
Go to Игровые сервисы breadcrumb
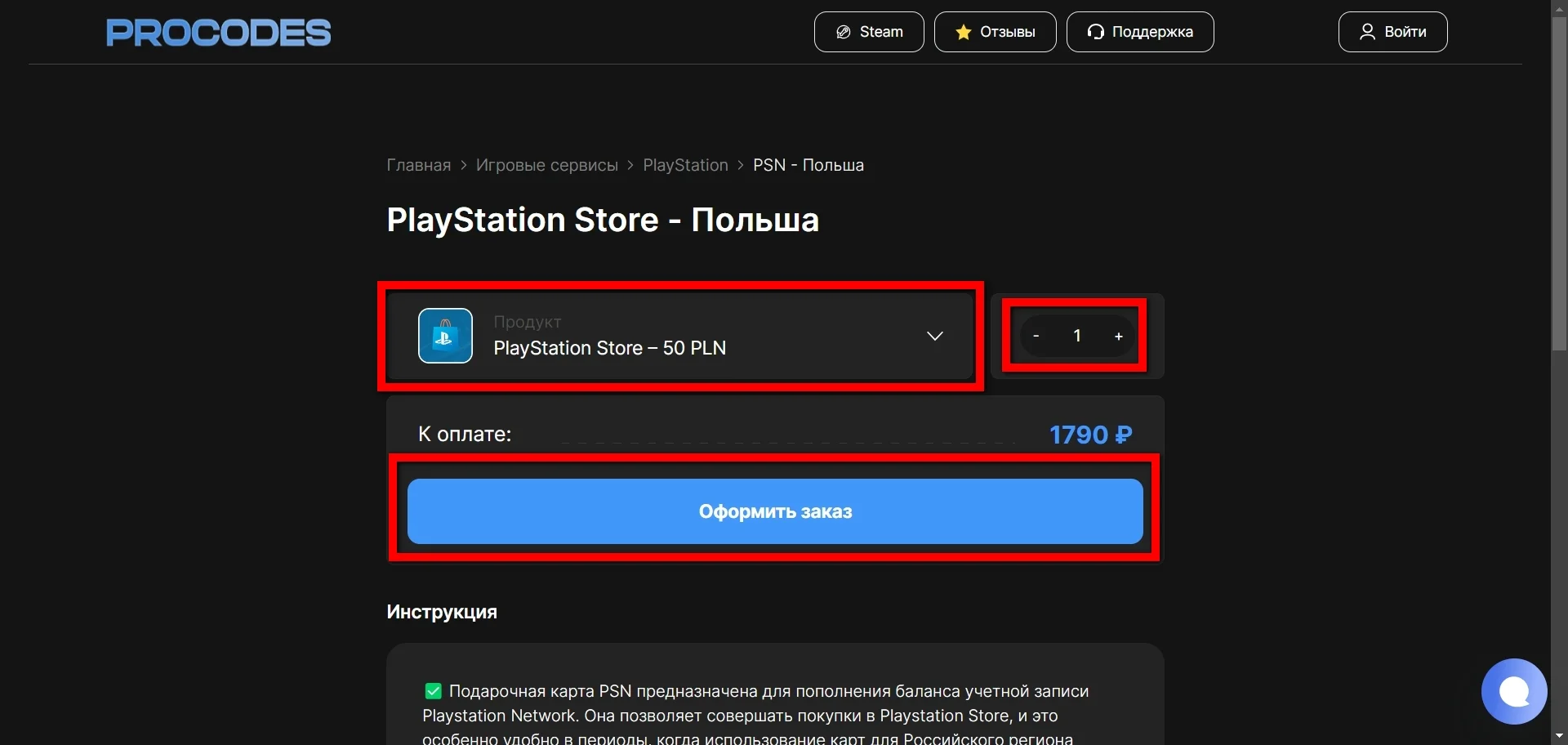click(x=547, y=165)
